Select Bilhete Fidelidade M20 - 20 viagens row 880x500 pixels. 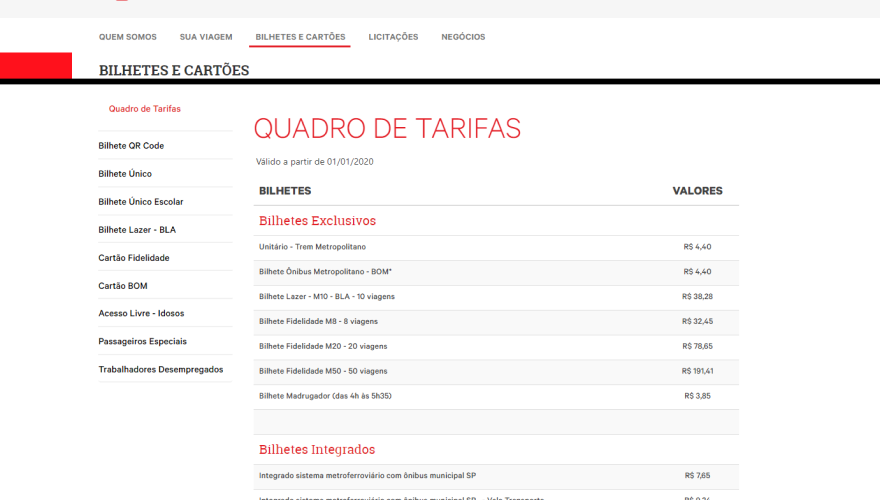tap(496, 347)
